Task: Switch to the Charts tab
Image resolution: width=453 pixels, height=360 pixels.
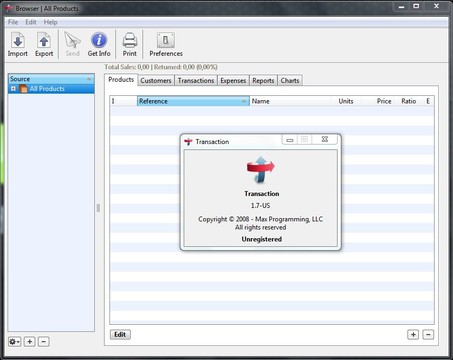Action: 290,80
